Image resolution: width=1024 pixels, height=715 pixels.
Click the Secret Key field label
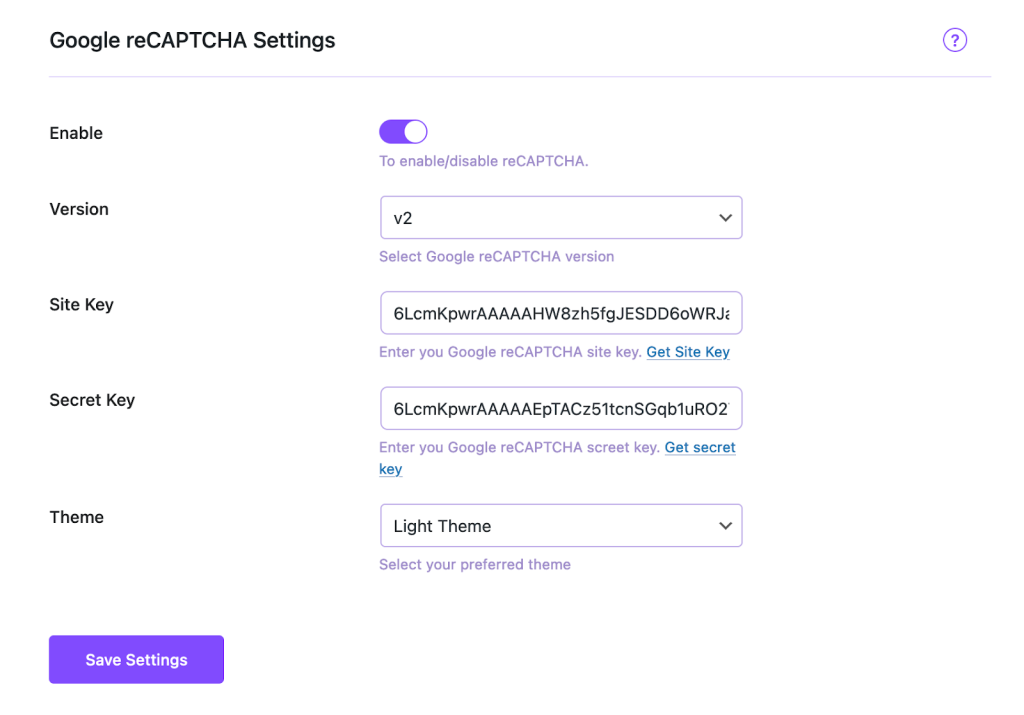(92, 400)
